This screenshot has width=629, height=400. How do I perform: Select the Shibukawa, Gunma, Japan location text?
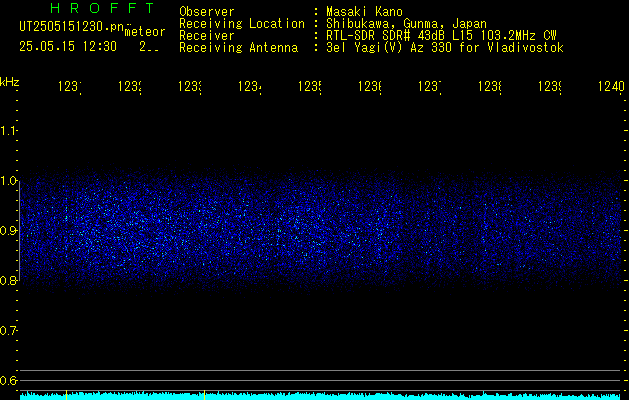pyautogui.click(x=406, y=24)
